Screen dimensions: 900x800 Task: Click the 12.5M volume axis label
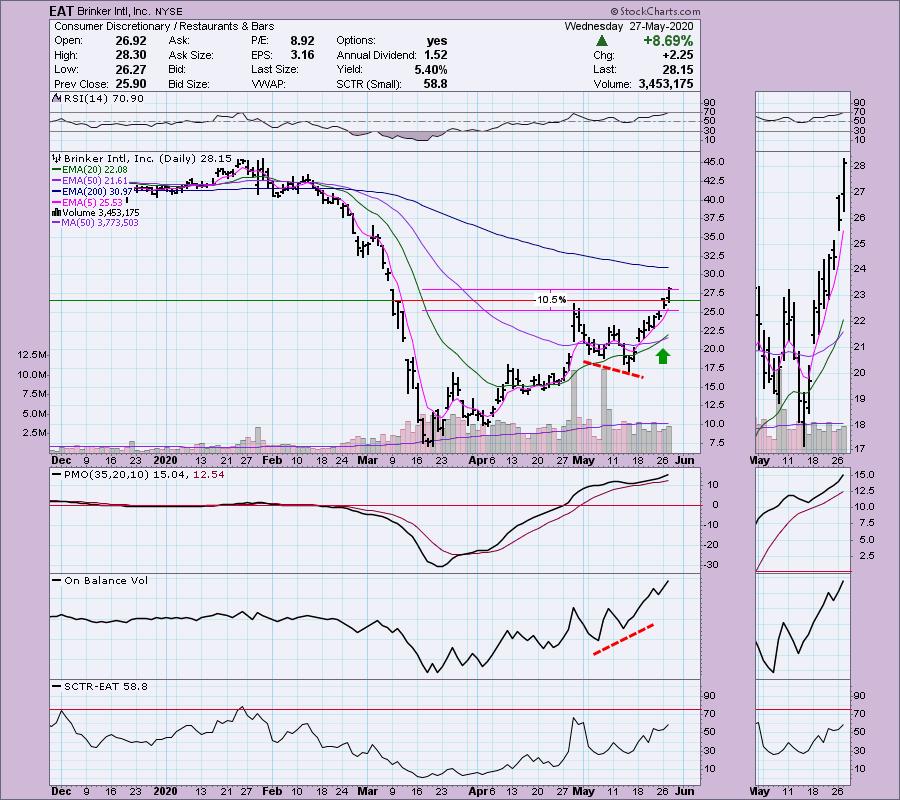tap(32, 355)
